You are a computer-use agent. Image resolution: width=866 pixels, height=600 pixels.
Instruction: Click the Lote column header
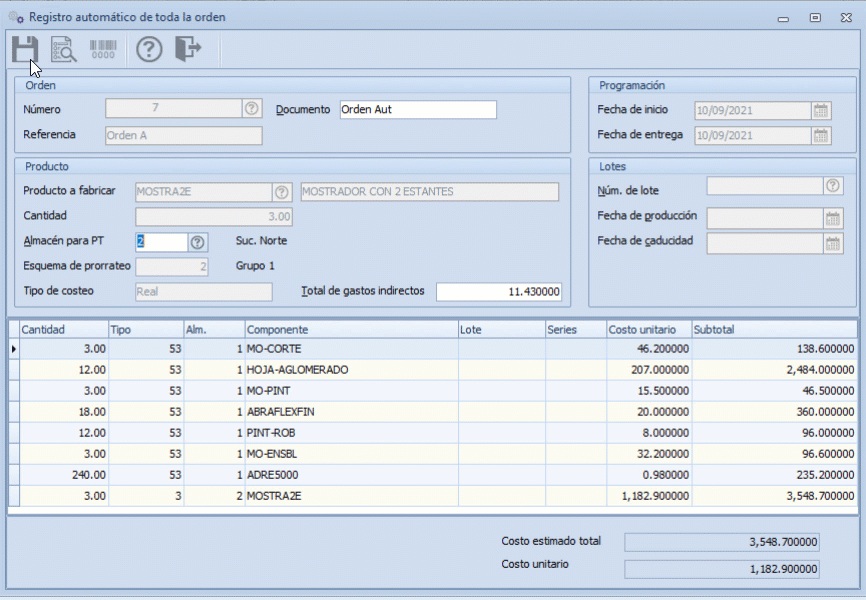click(502, 330)
